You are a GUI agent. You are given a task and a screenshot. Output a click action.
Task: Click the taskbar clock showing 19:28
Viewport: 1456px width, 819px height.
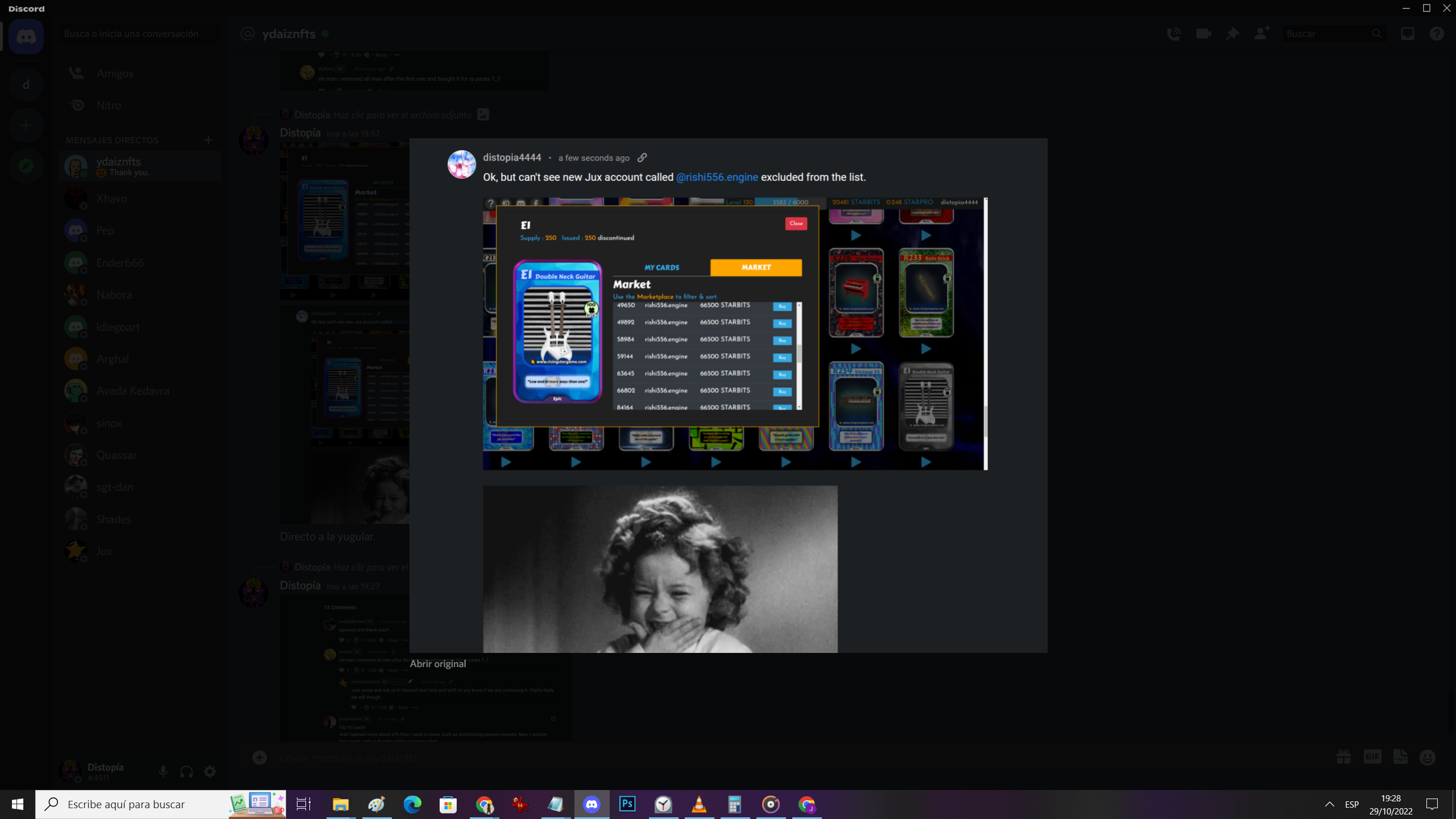click(x=1391, y=804)
